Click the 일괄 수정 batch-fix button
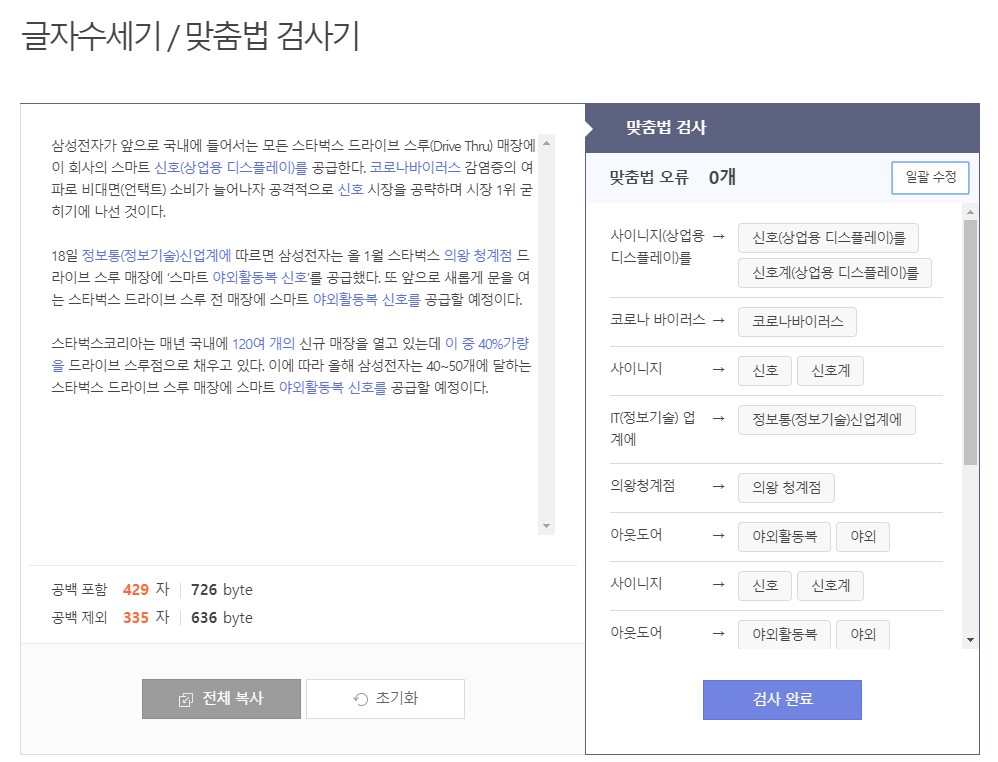This screenshot has height=762, width=998. click(x=930, y=178)
